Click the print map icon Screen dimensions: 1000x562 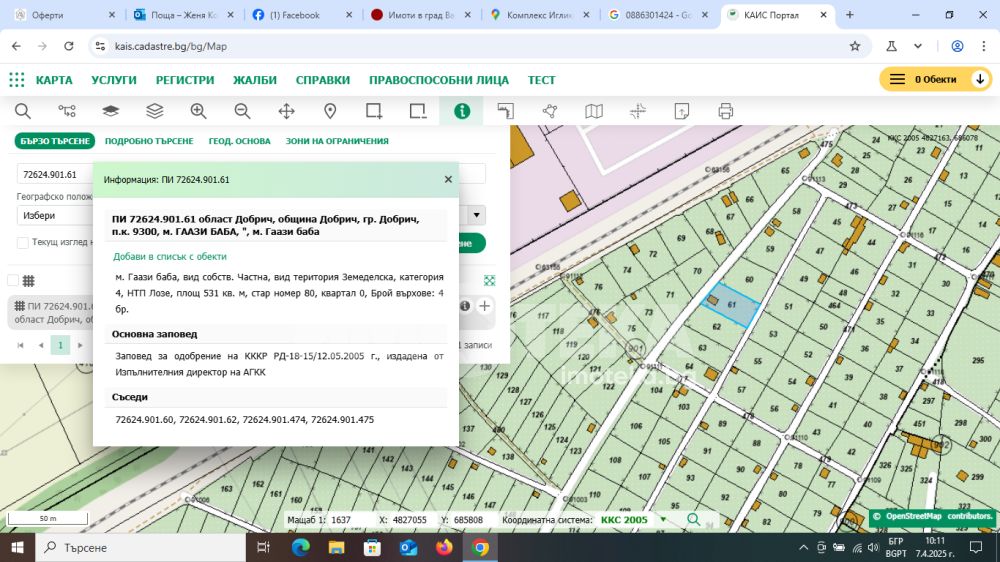click(726, 111)
